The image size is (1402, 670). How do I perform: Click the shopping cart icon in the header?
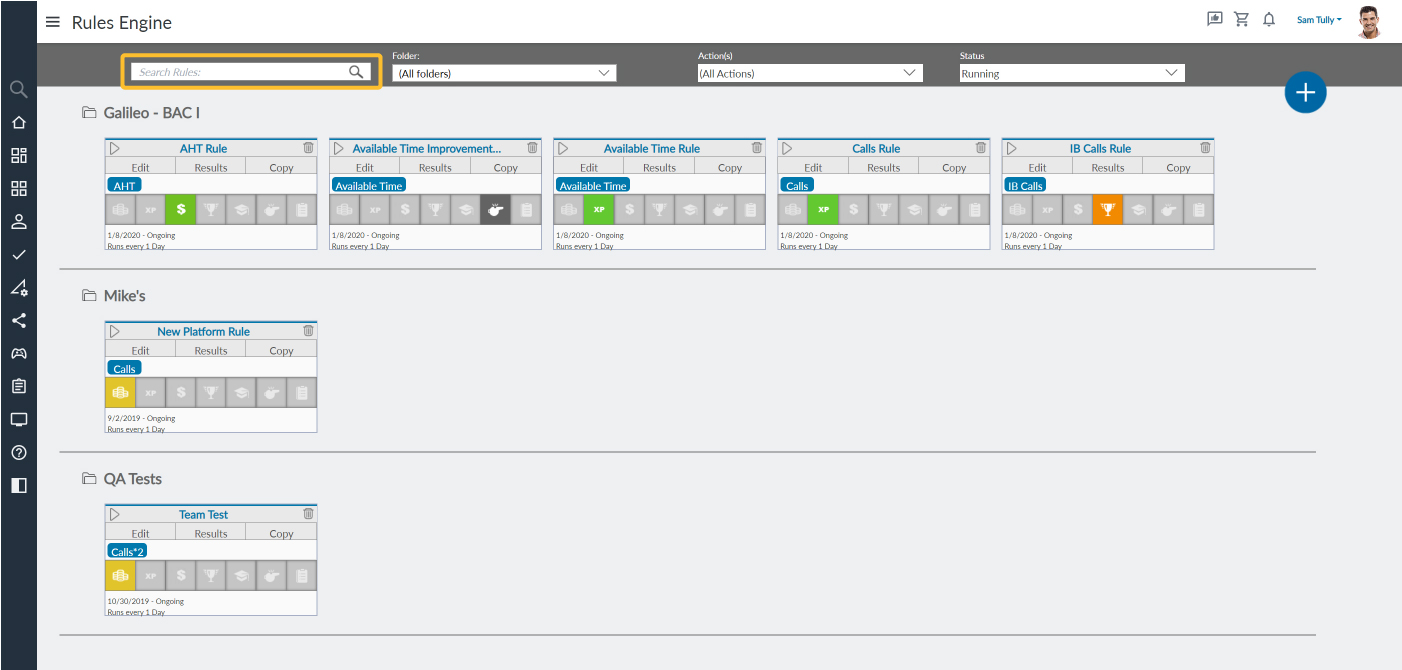(1241, 18)
